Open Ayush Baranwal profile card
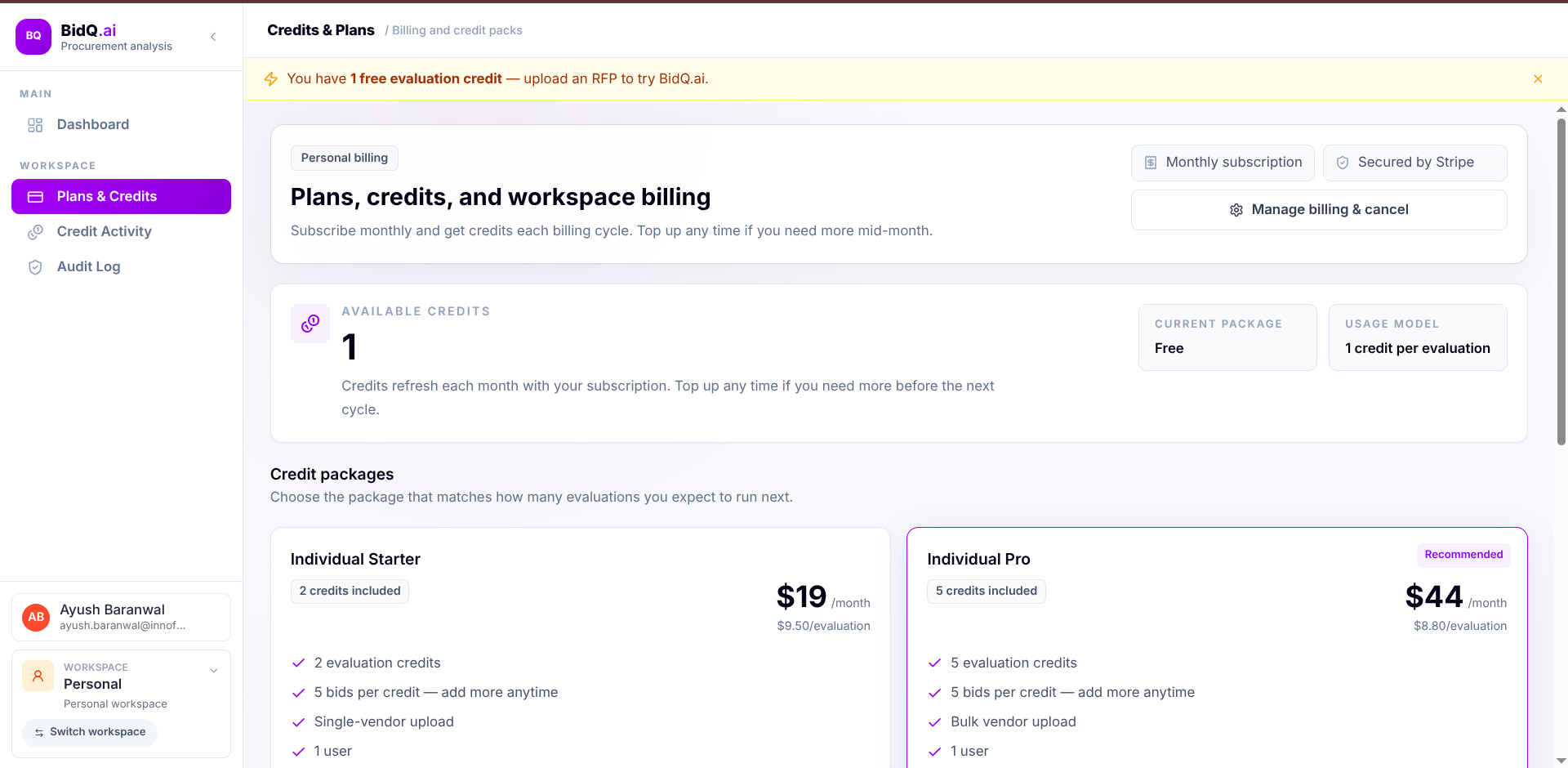Screen dimensions: 1568x768 121,618
